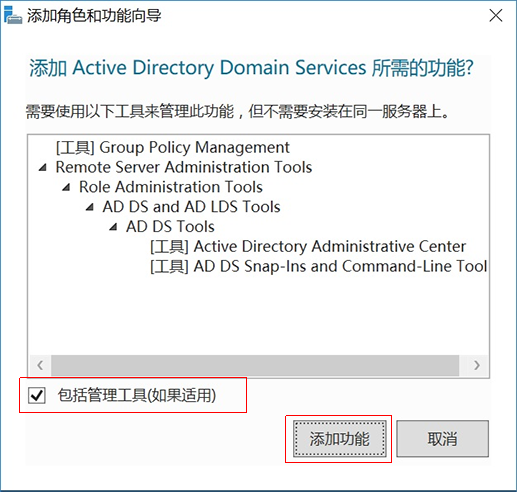Select the AD DS Tools label
The image size is (517, 492).
[170, 227]
